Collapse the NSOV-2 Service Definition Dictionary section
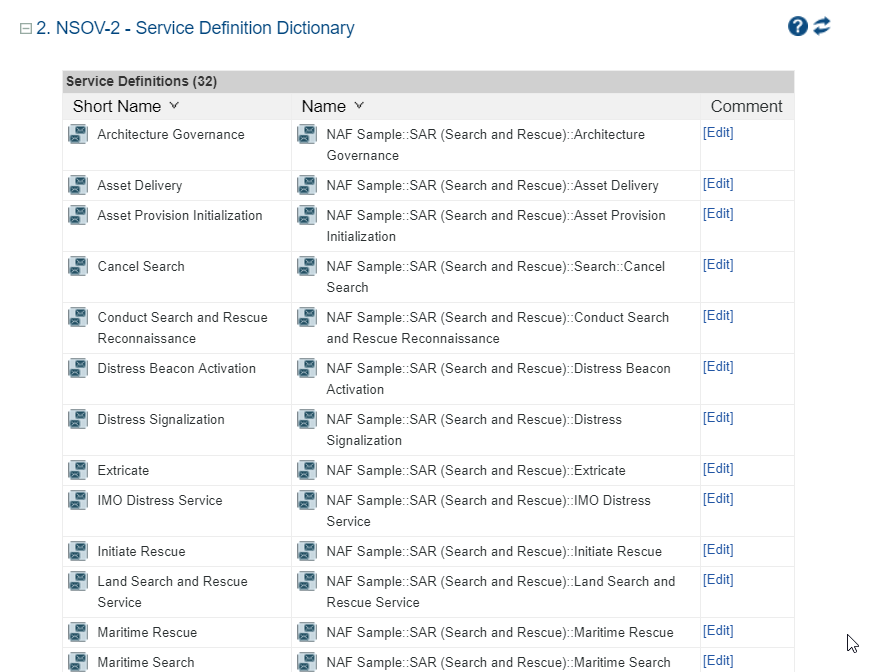 26,29
